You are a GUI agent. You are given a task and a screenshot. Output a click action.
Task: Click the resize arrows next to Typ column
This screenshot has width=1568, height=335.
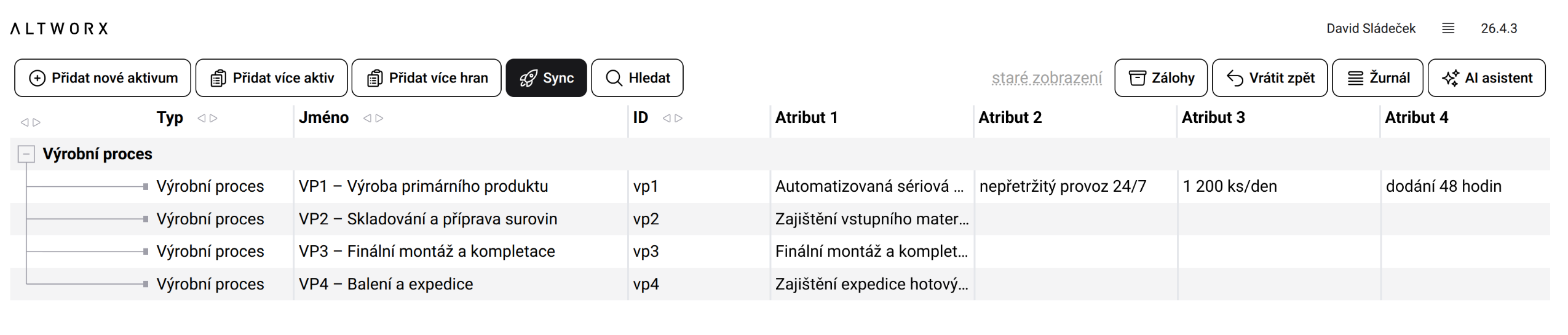[207, 118]
